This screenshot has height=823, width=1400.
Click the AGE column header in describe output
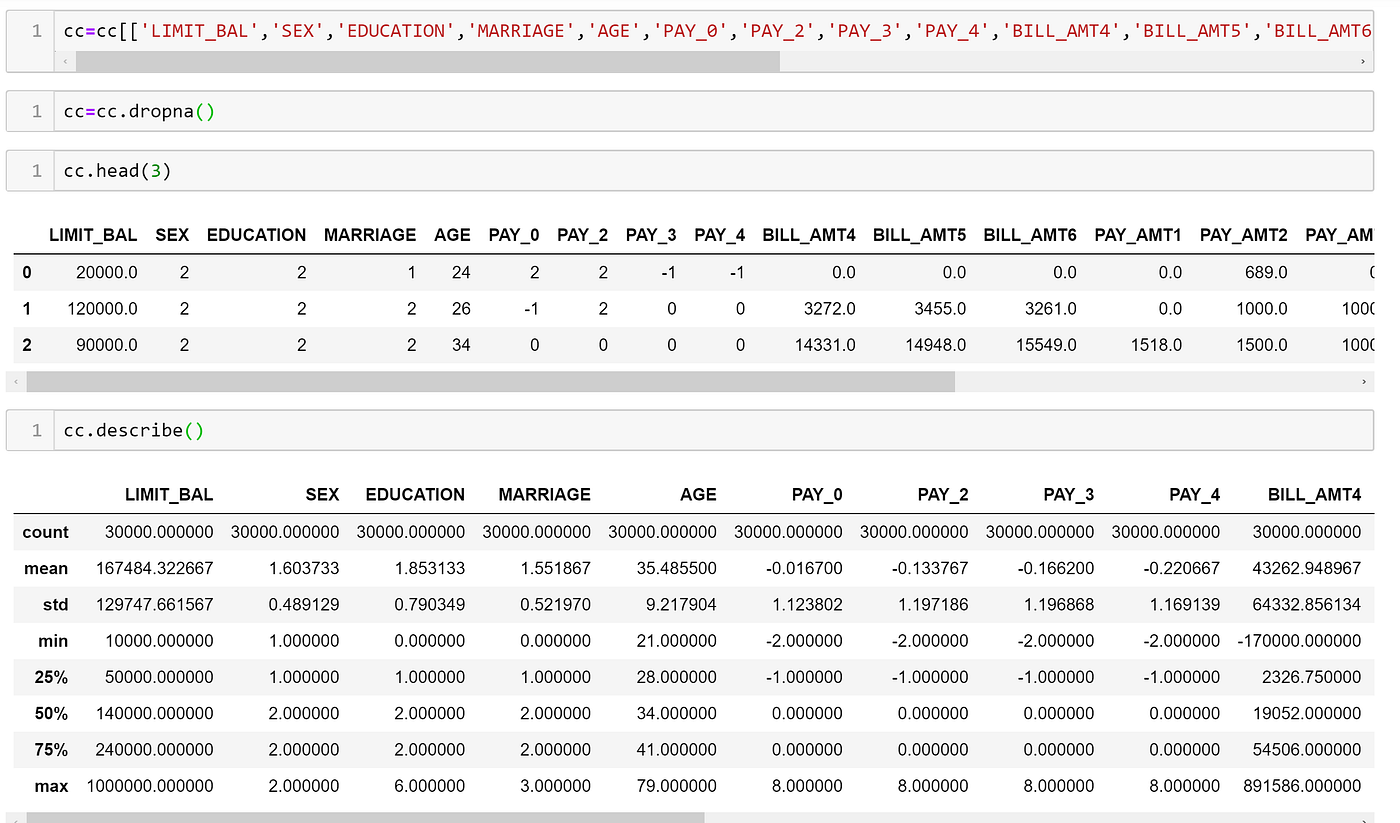coord(698,494)
